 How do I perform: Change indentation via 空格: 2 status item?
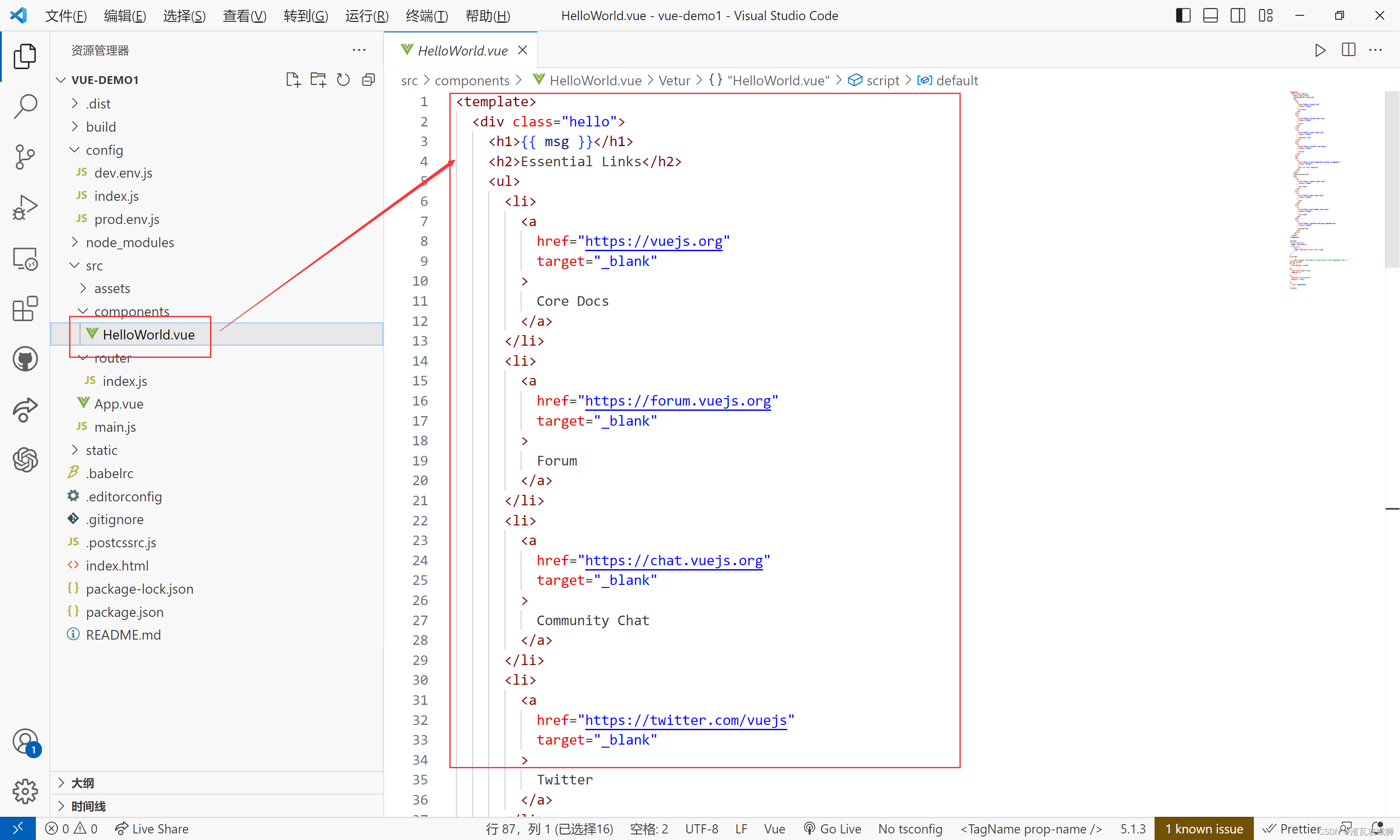click(x=649, y=829)
